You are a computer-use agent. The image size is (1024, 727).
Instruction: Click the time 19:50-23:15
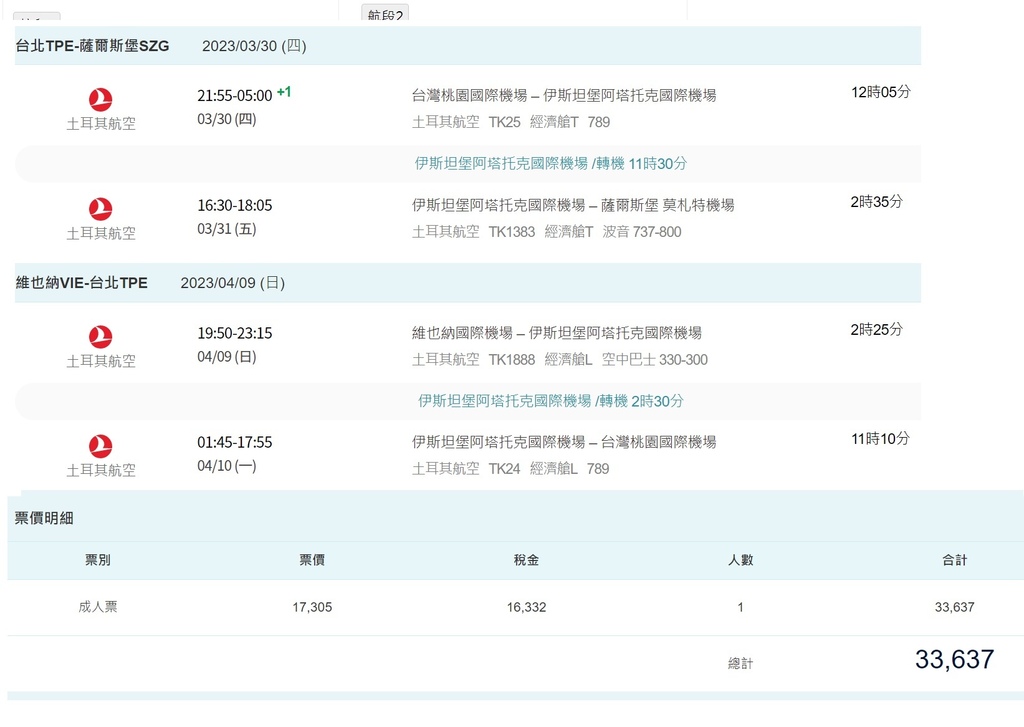click(234, 333)
